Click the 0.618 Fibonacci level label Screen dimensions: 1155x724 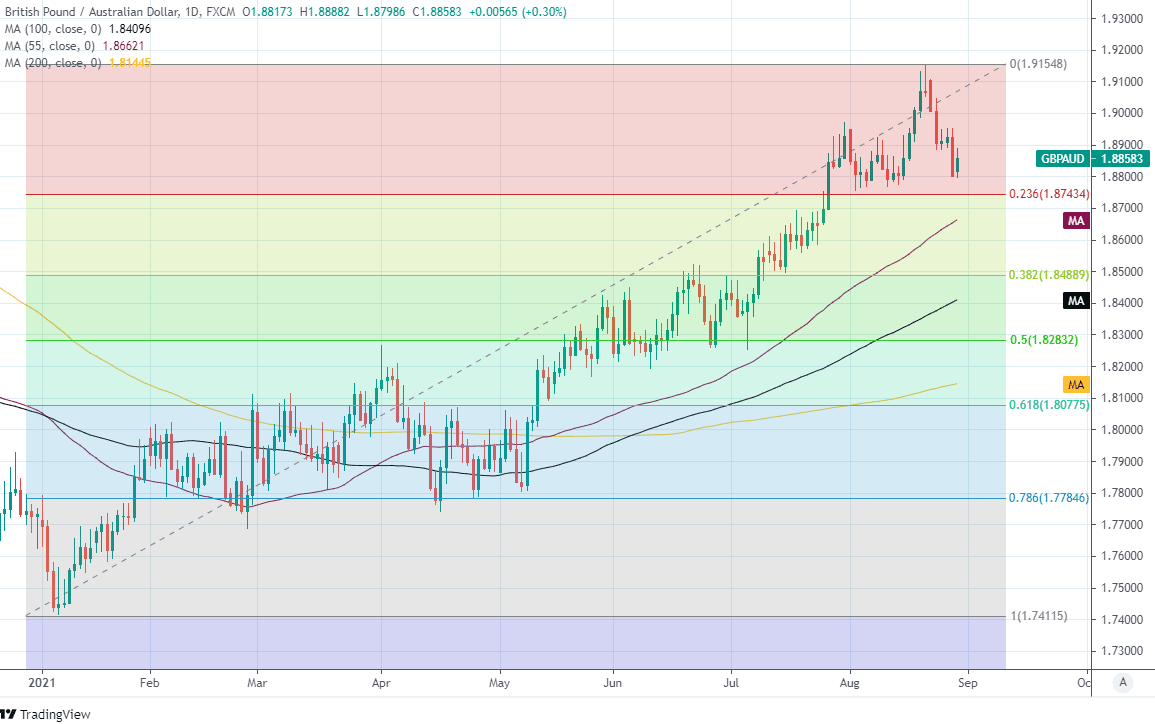pos(1049,405)
